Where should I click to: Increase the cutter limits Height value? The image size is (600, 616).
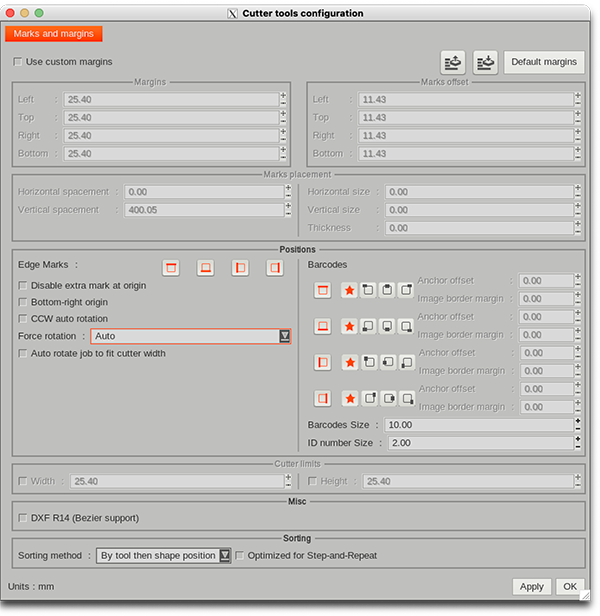[578, 478]
